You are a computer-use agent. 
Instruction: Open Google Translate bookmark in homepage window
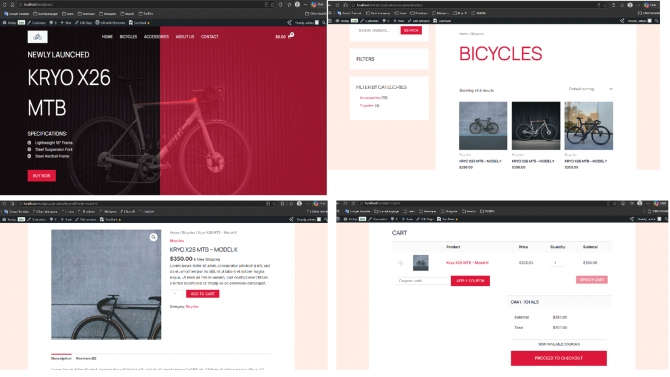click(x=17, y=14)
